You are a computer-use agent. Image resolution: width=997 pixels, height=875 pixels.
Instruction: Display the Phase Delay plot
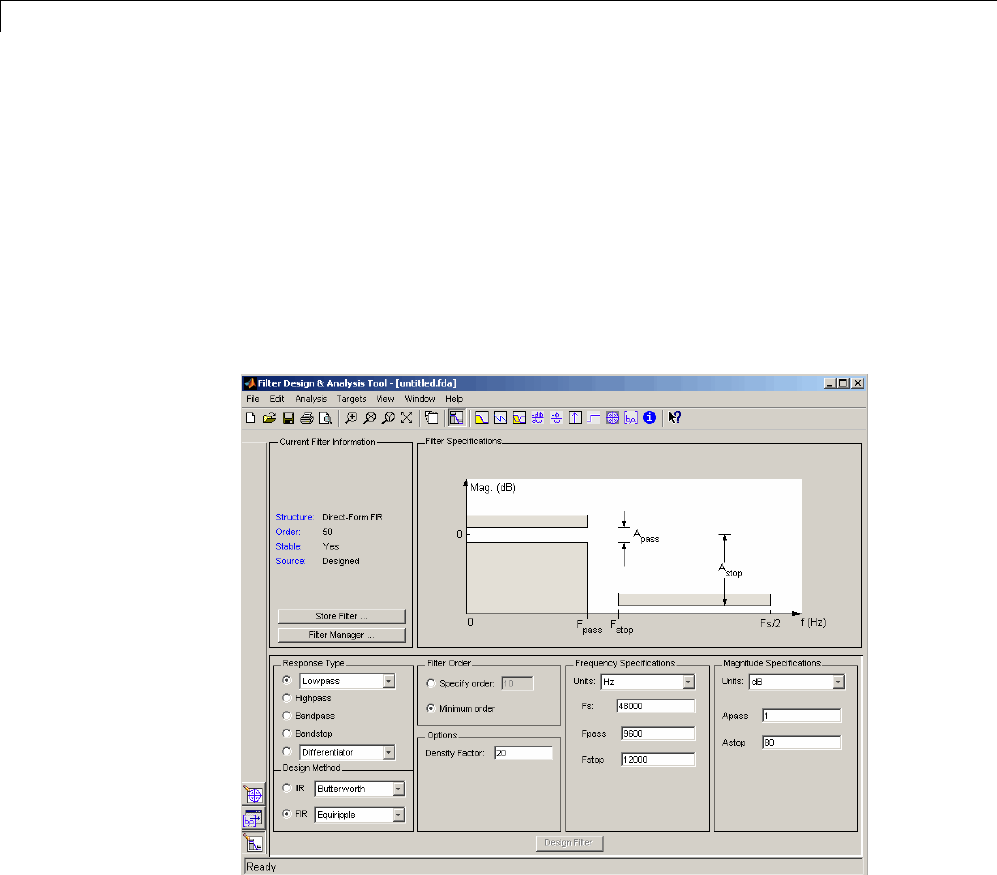[556, 418]
